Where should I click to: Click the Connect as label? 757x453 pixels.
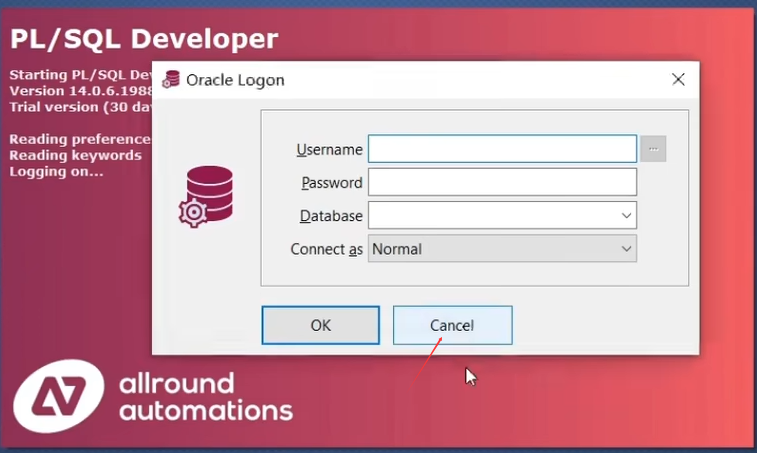(x=326, y=249)
